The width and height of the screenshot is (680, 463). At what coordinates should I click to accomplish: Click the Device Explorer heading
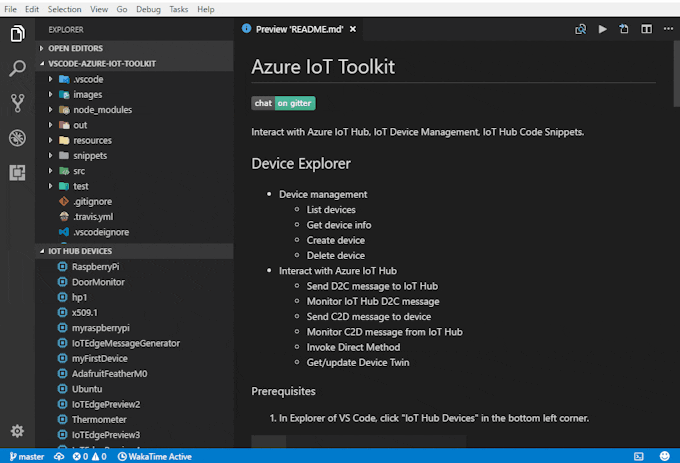[301, 164]
